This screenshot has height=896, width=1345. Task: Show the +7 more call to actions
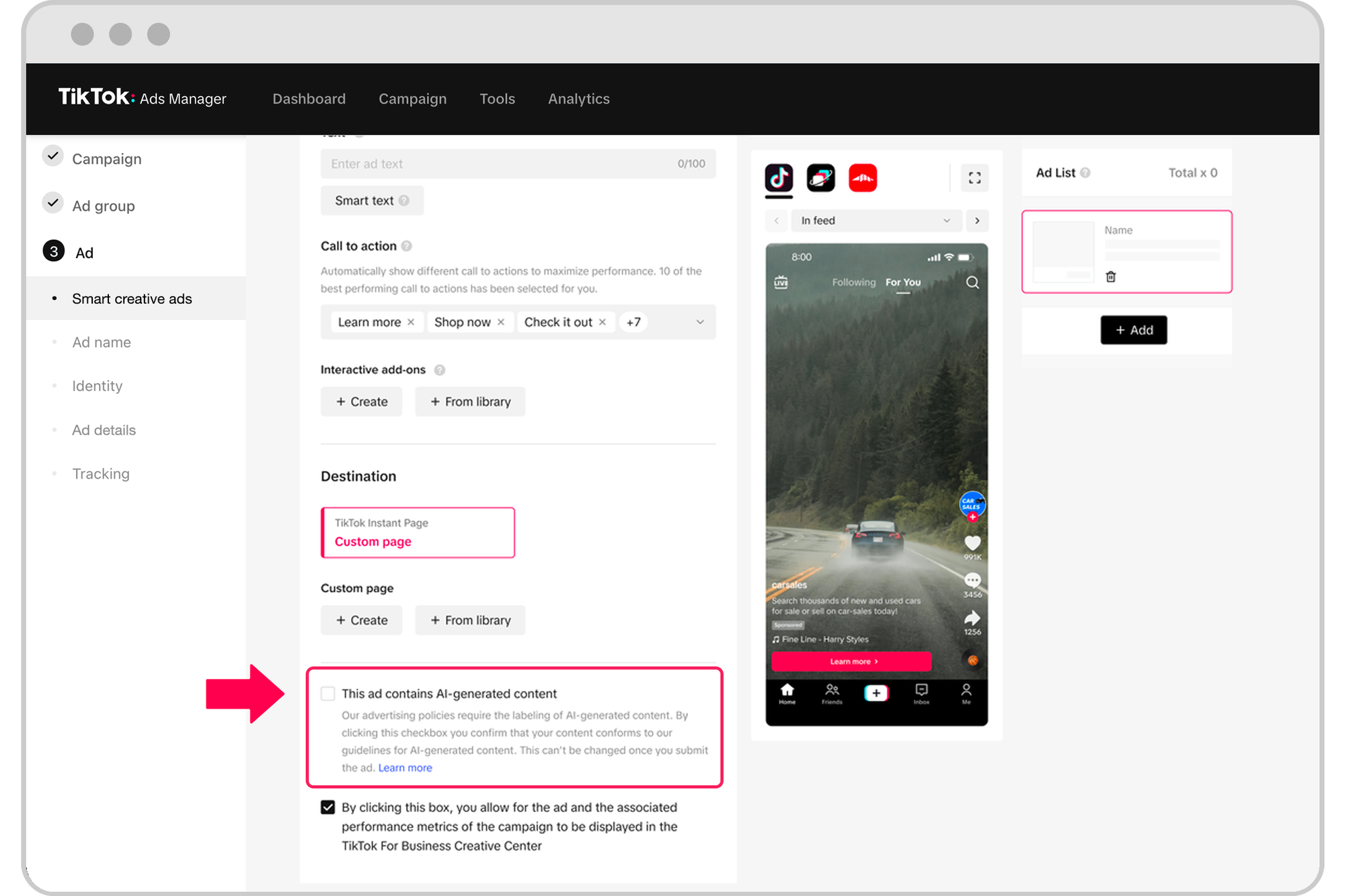click(633, 322)
